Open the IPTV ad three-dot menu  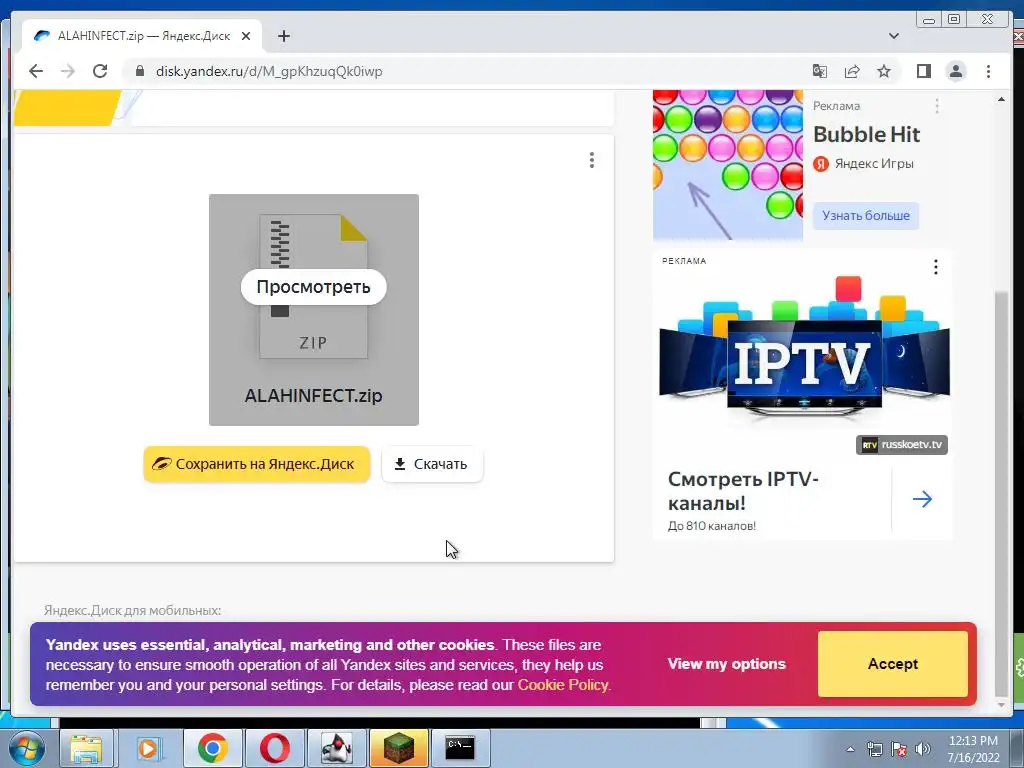[936, 266]
